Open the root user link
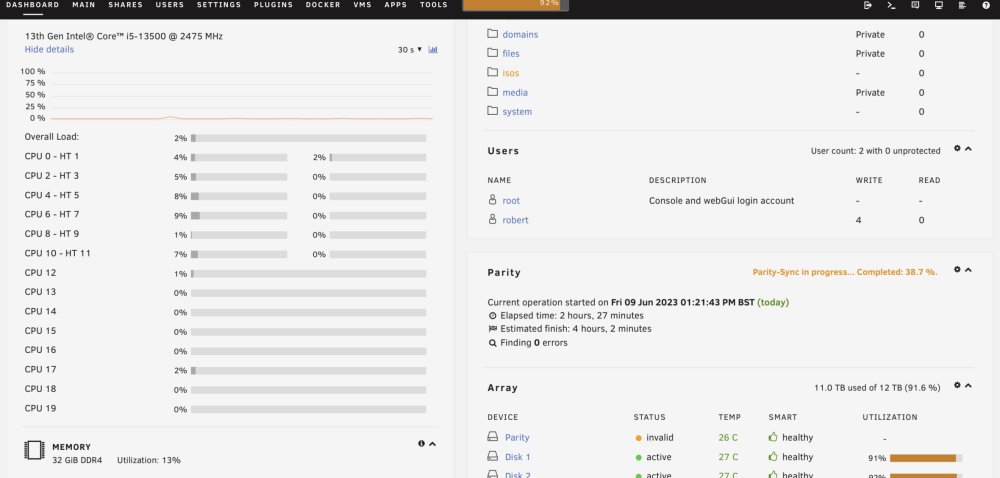Screen dimensions: 1000x478 tap(511, 201)
